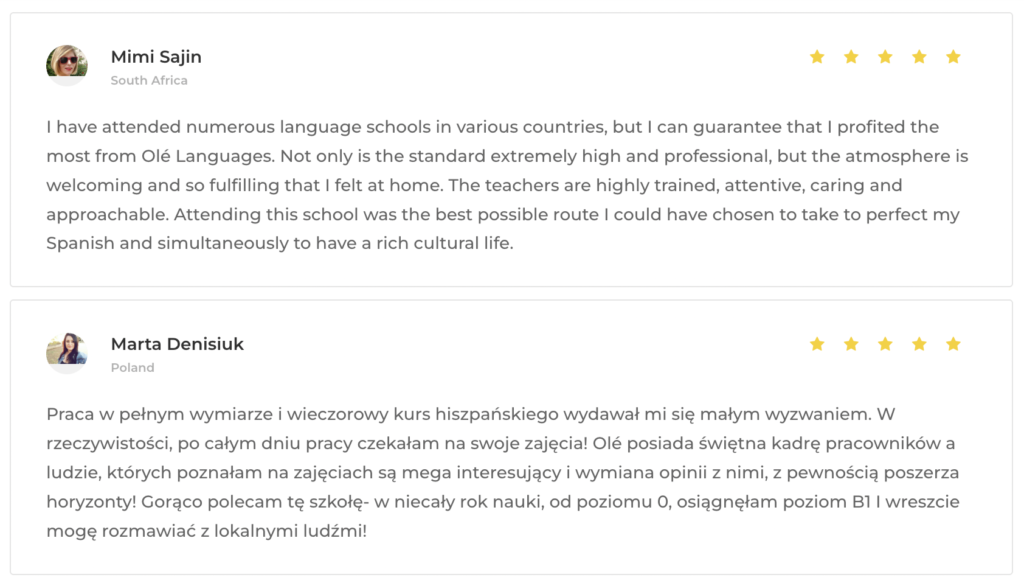Click Mimi Sajin's profile photo
Screen dimensions: 1024x583
67,65
